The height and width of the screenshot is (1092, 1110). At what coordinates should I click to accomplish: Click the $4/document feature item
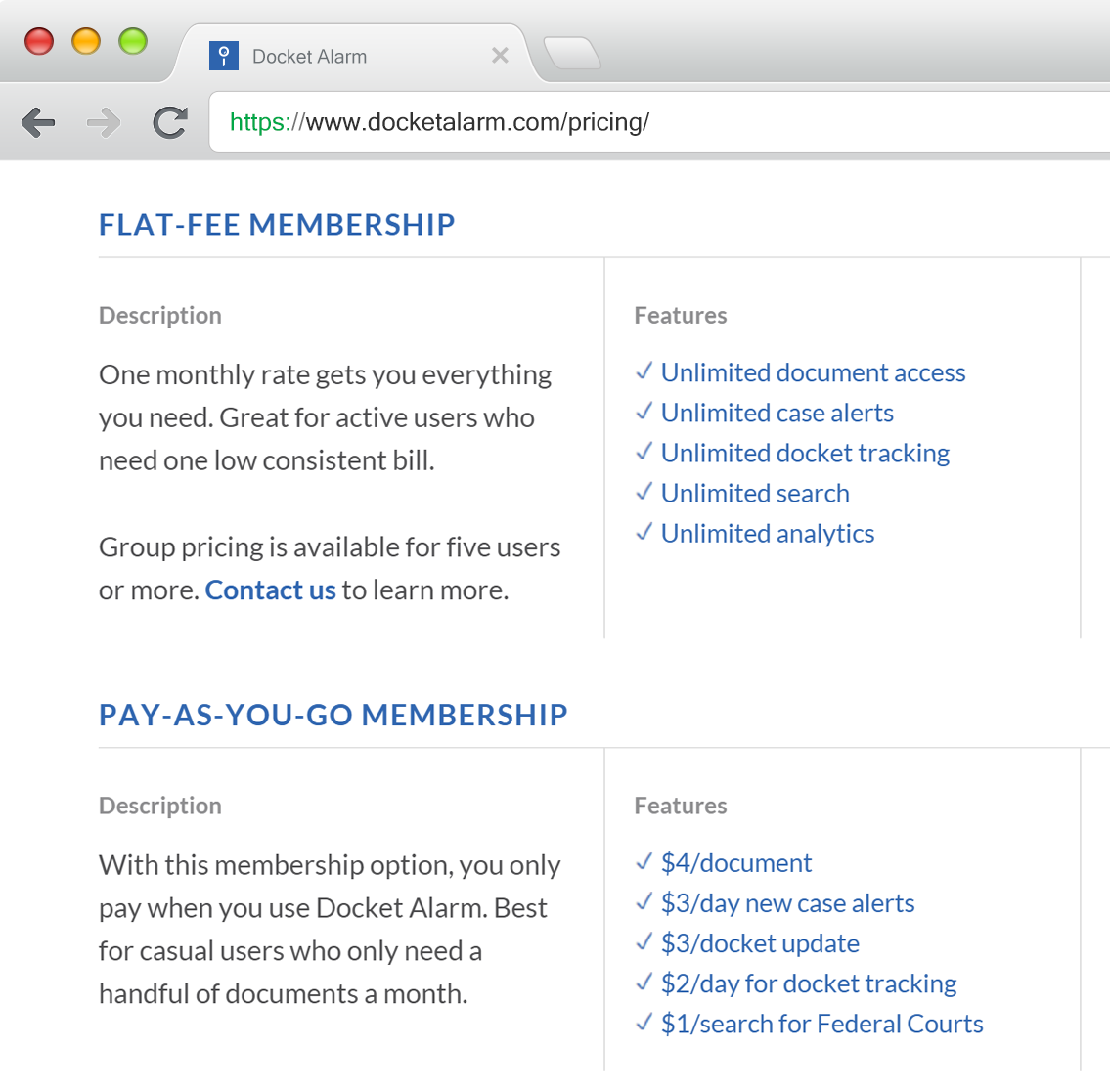click(735, 863)
